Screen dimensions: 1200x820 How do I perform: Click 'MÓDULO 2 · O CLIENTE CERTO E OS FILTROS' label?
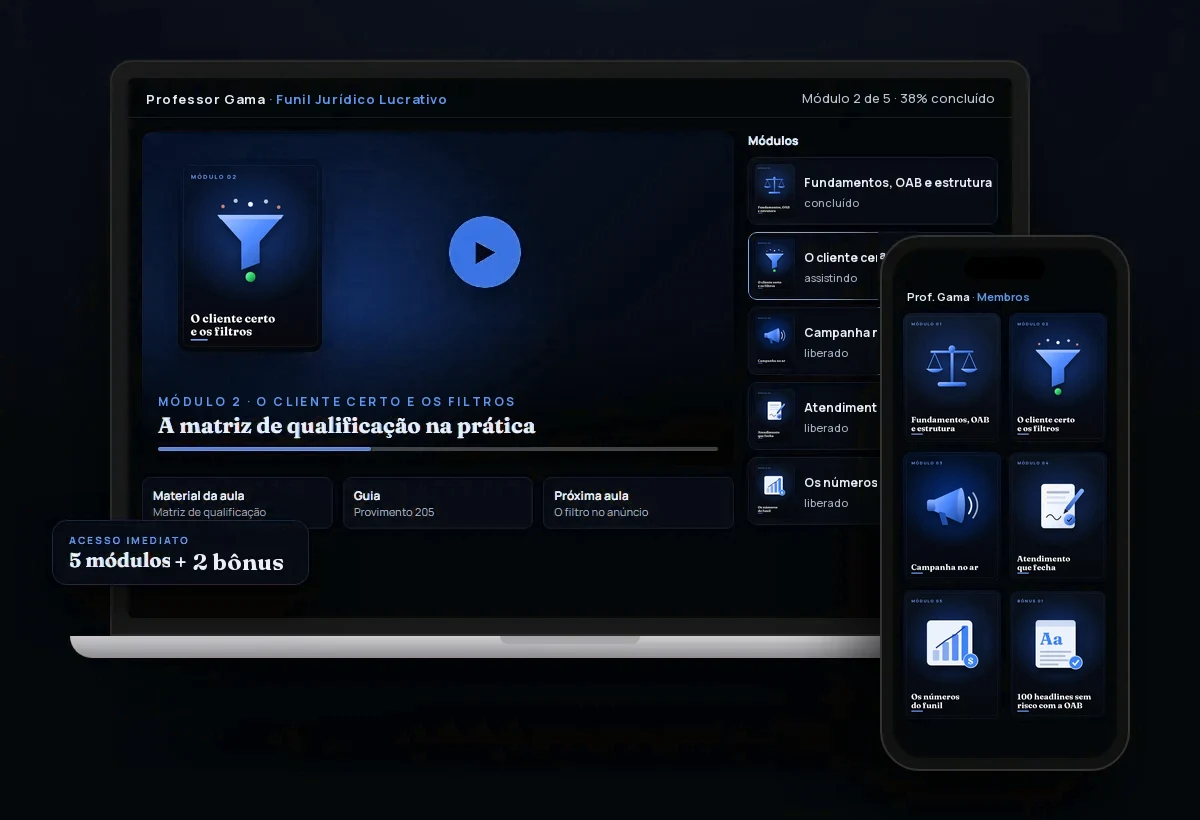(x=337, y=402)
